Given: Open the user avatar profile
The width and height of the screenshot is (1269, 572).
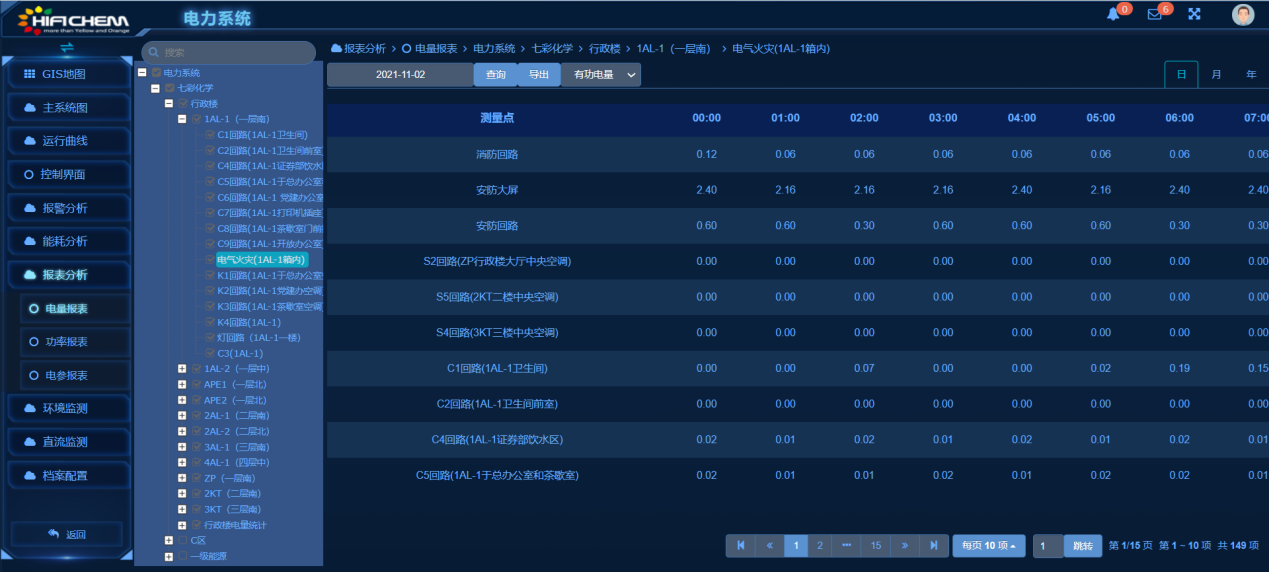Looking at the screenshot, I should click(1242, 14).
